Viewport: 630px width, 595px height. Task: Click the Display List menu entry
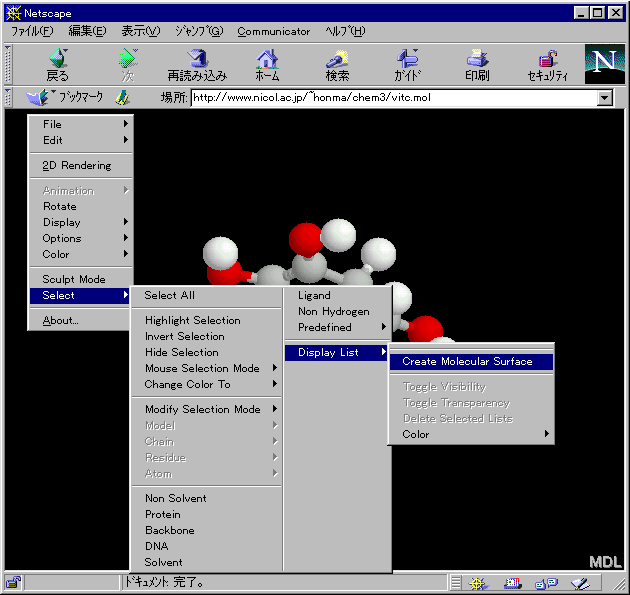click(336, 352)
